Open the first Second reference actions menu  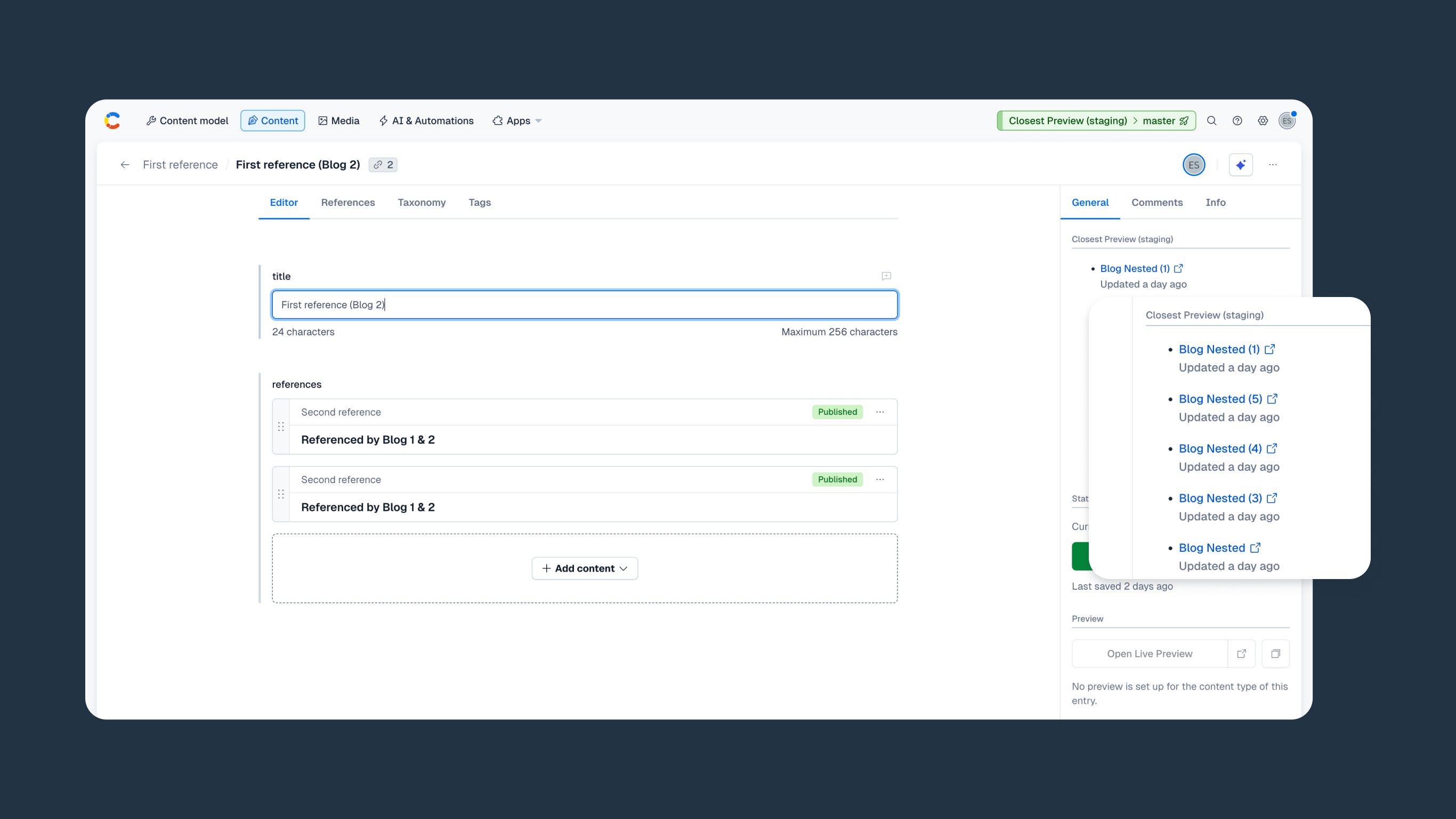click(879, 412)
